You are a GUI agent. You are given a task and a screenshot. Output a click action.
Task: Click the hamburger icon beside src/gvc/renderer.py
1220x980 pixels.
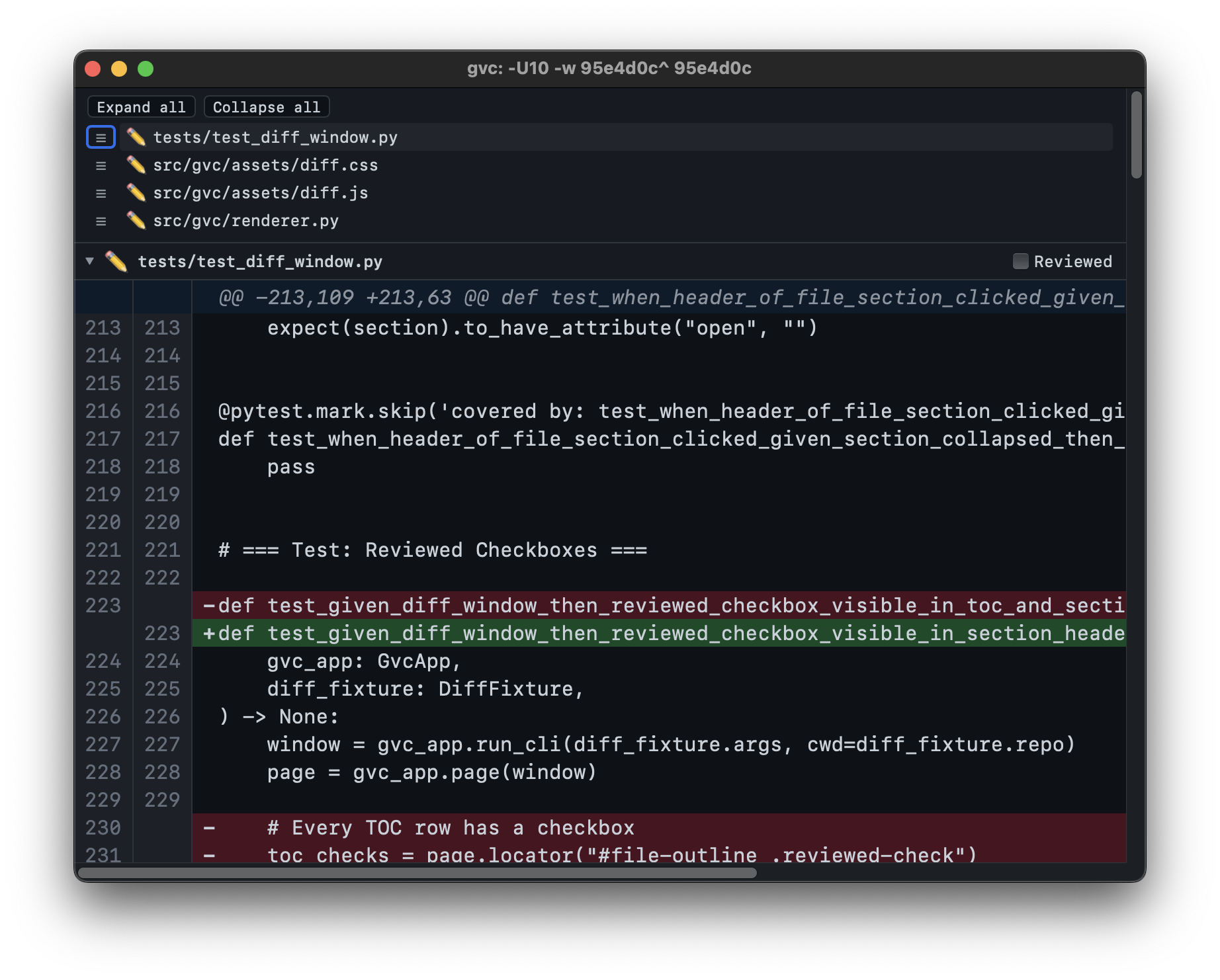pyautogui.click(x=101, y=221)
